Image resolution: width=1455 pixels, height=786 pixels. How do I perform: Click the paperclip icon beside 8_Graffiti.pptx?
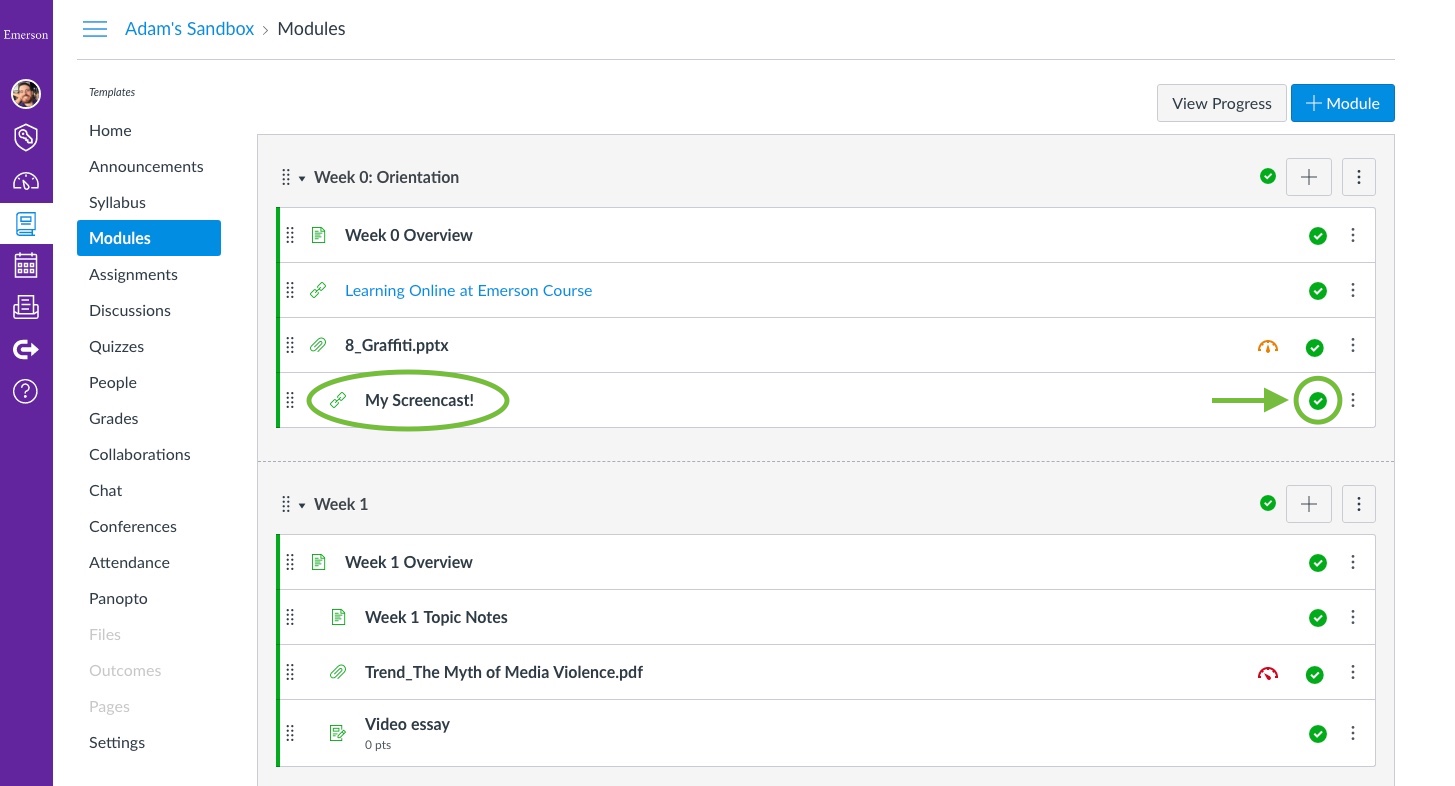(x=318, y=345)
